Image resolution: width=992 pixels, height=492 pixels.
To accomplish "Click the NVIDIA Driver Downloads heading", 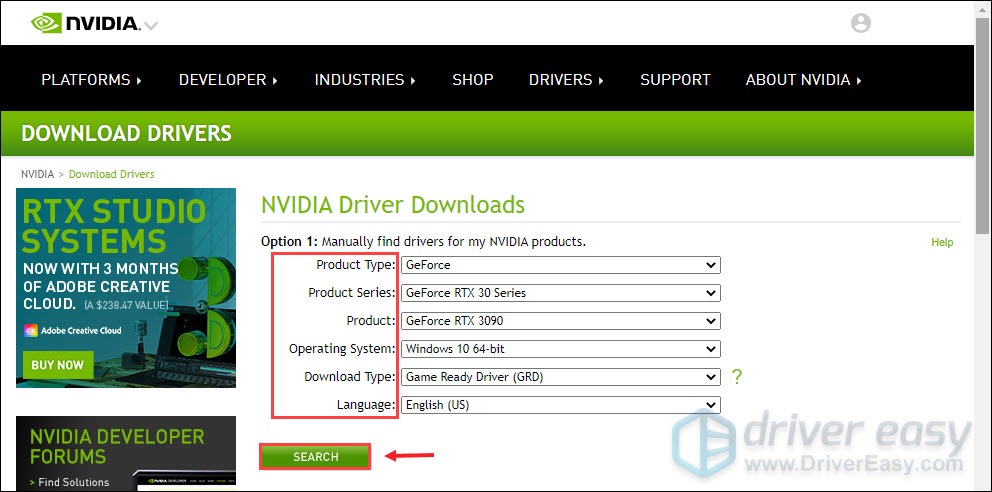I will (x=393, y=205).
